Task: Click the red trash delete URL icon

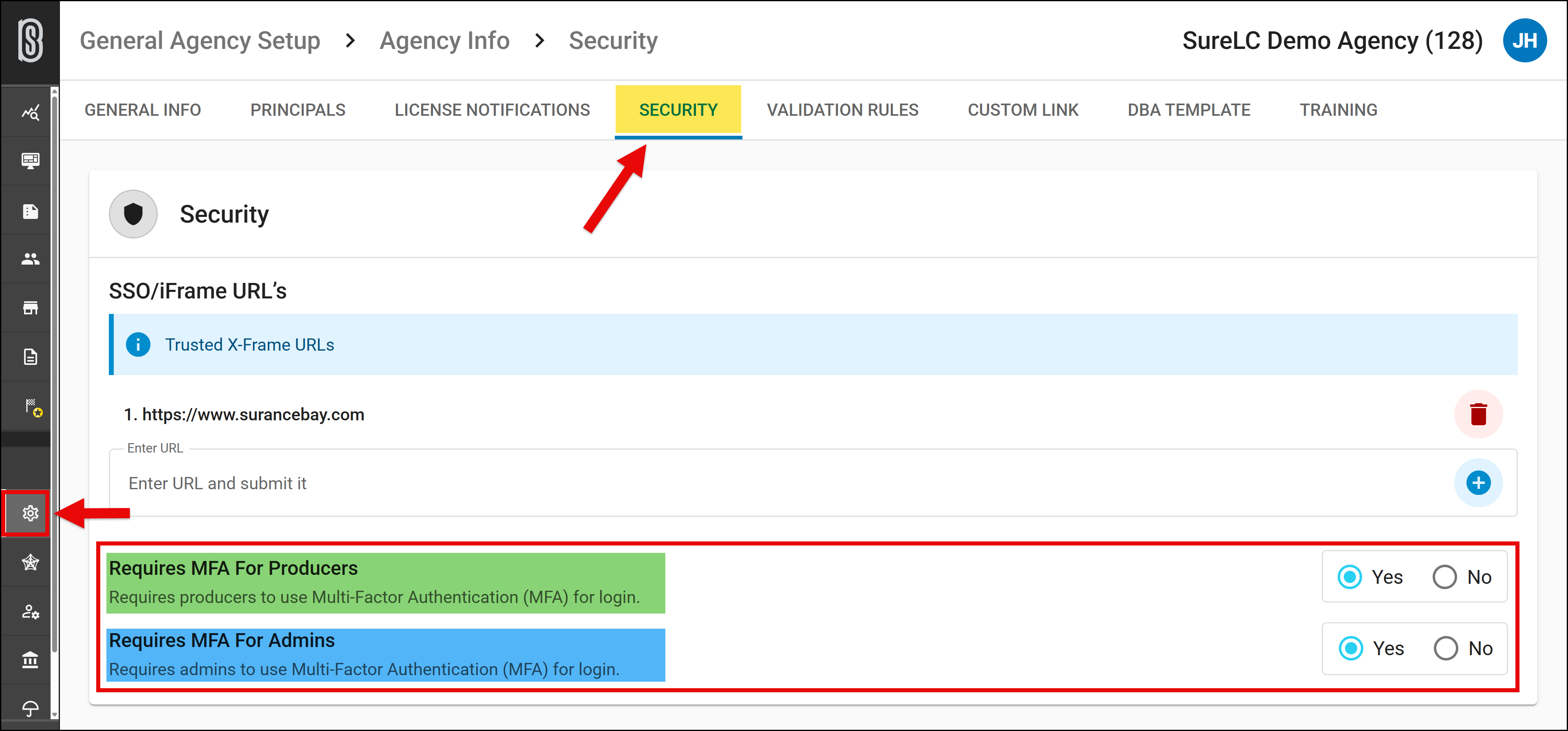Action: 1478,415
